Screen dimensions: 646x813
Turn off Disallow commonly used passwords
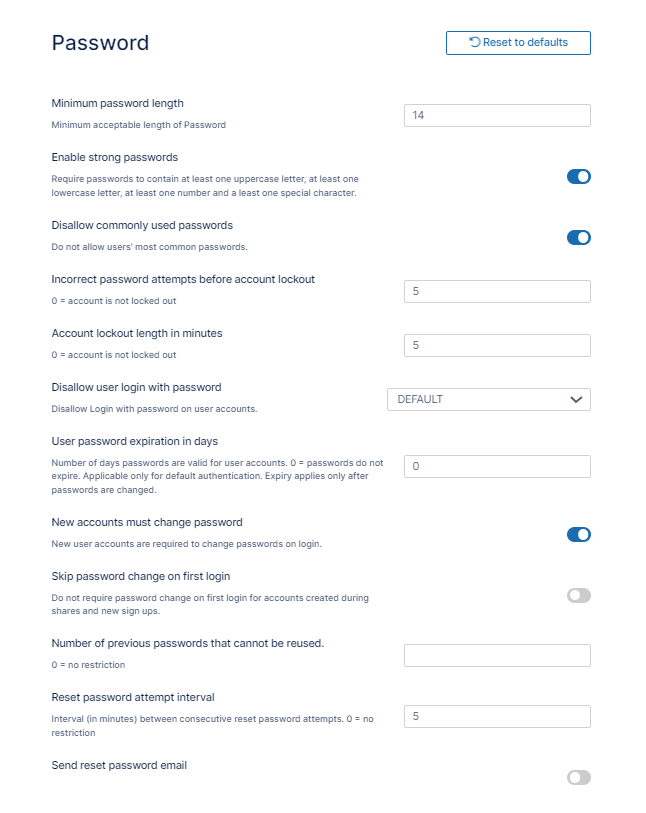coord(579,238)
